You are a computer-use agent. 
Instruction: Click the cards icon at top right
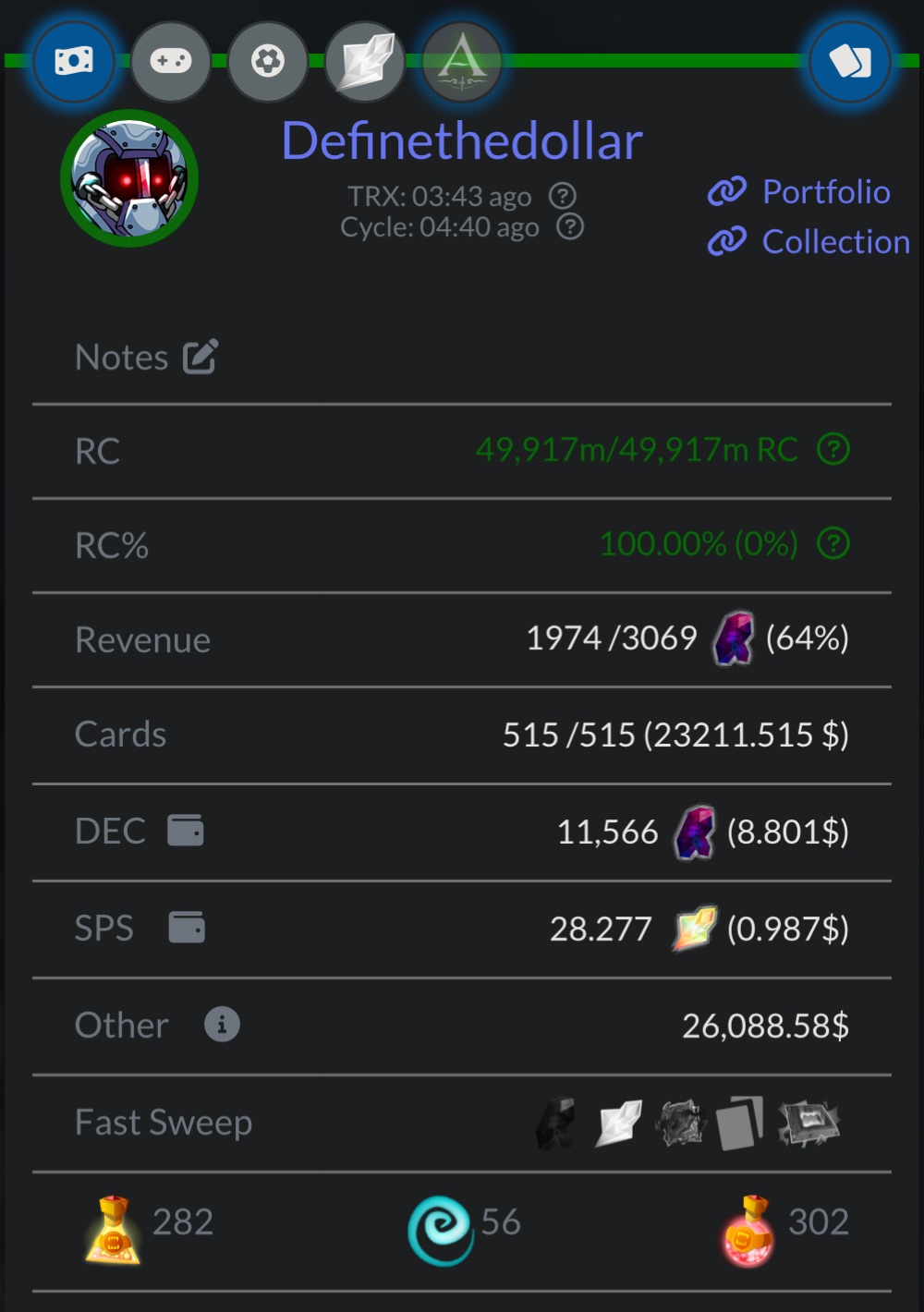pyautogui.click(x=850, y=62)
